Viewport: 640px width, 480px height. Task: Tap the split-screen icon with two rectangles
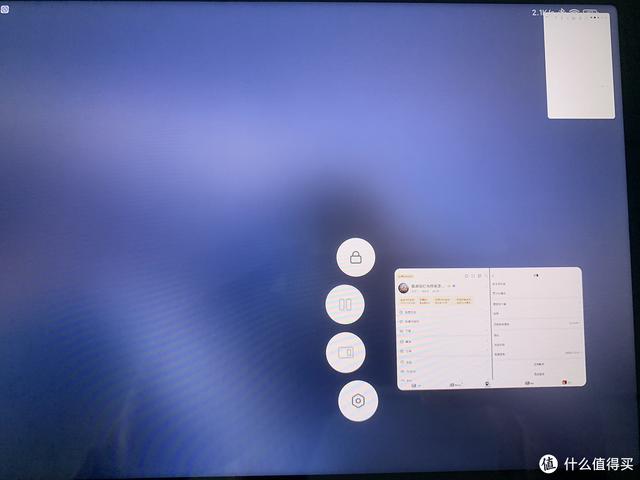pos(346,305)
